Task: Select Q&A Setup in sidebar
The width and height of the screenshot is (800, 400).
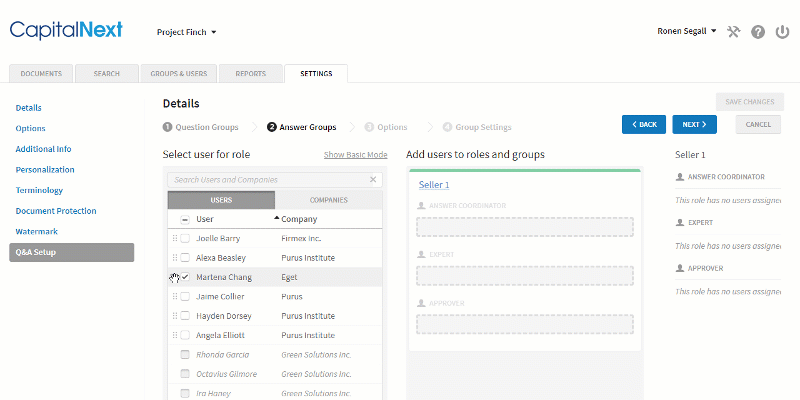Action: tap(71, 252)
